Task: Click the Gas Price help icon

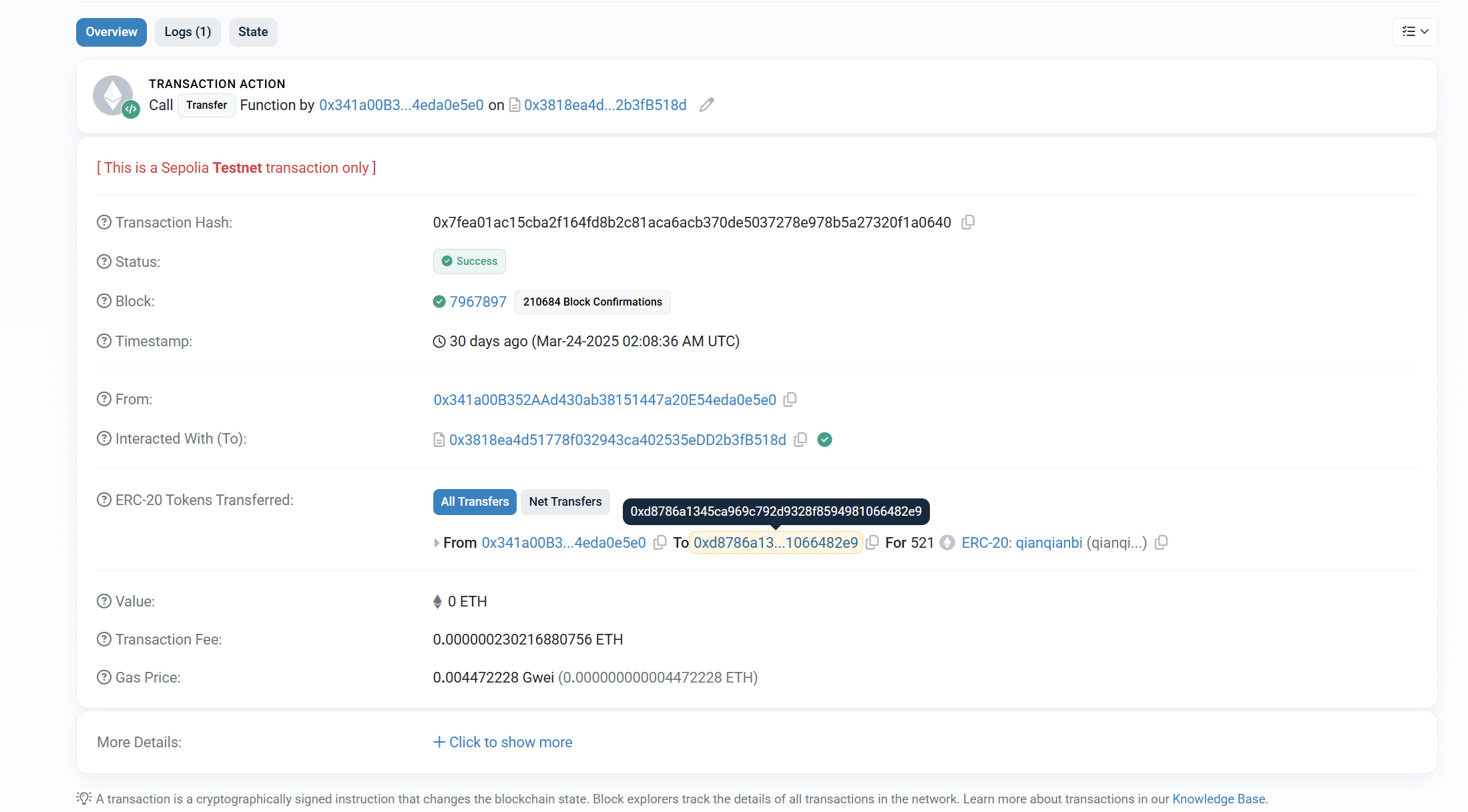Action: [x=104, y=677]
